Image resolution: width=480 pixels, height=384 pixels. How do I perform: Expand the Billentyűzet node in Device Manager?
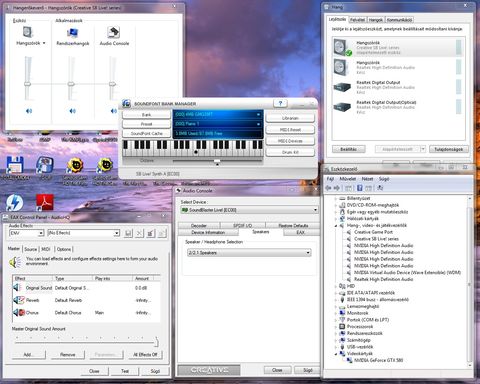click(336, 198)
